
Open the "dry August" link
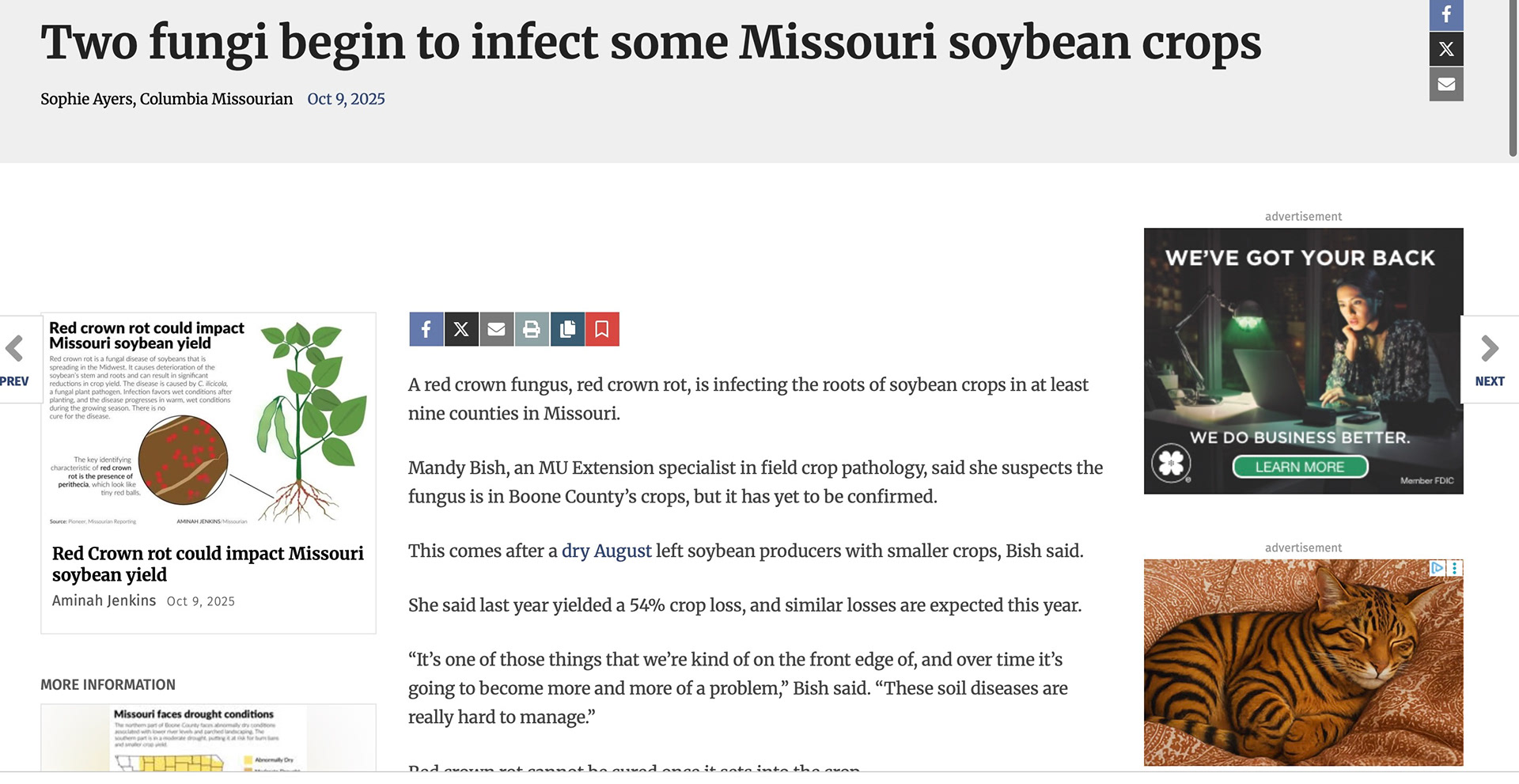click(606, 551)
